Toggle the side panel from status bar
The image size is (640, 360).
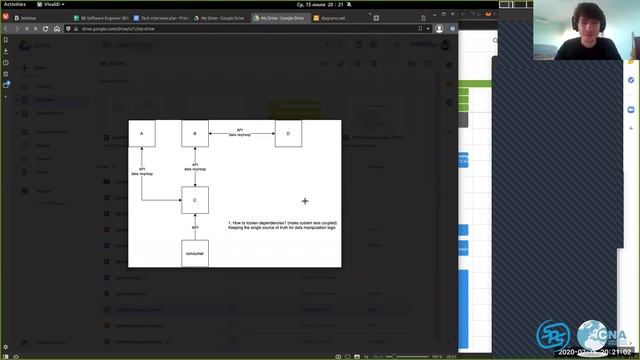(5, 356)
